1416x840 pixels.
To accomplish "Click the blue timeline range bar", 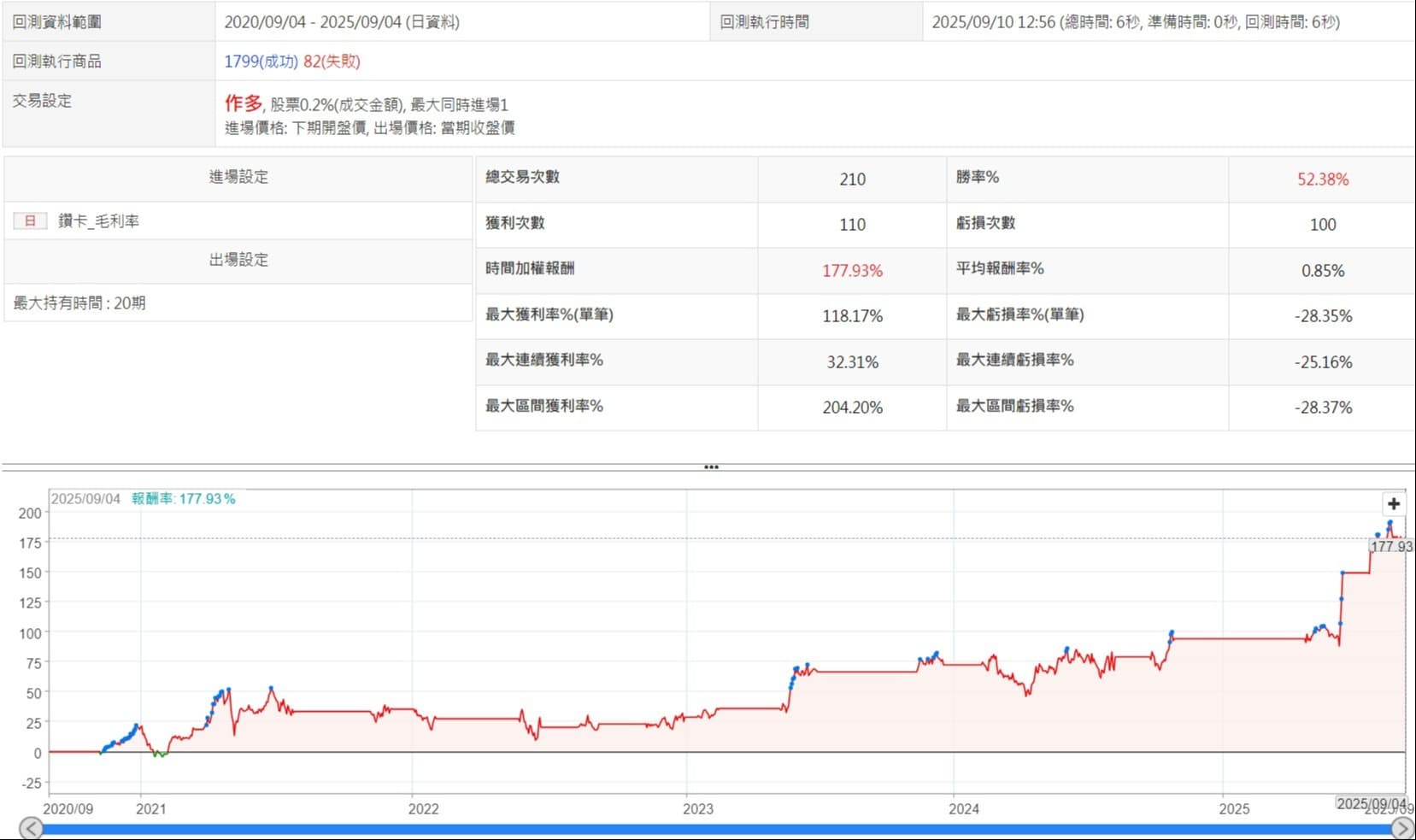I will point(709,830).
